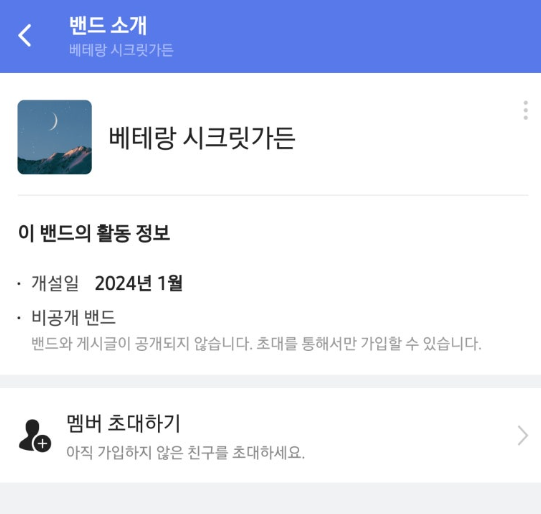Screen dimensions: 541x514
Task: Click the private band description text
Action: click(x=256, y=344)
